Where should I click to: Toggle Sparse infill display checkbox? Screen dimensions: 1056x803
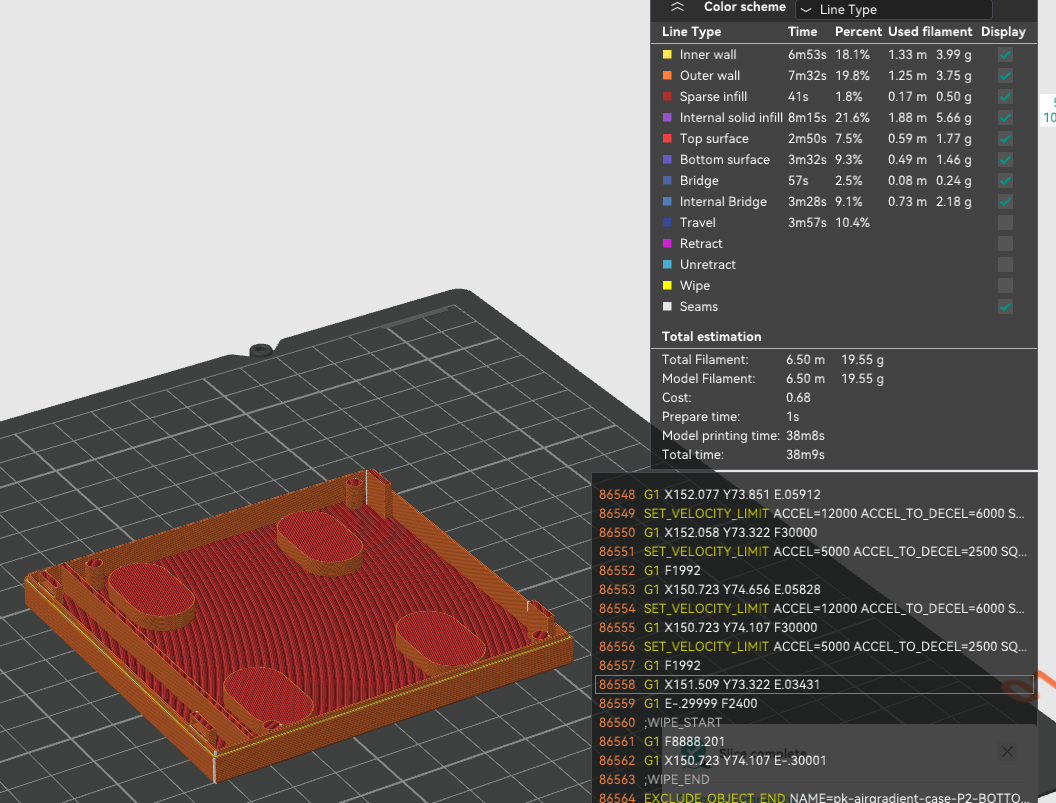pyautogui.click(x=1005, y=97)
